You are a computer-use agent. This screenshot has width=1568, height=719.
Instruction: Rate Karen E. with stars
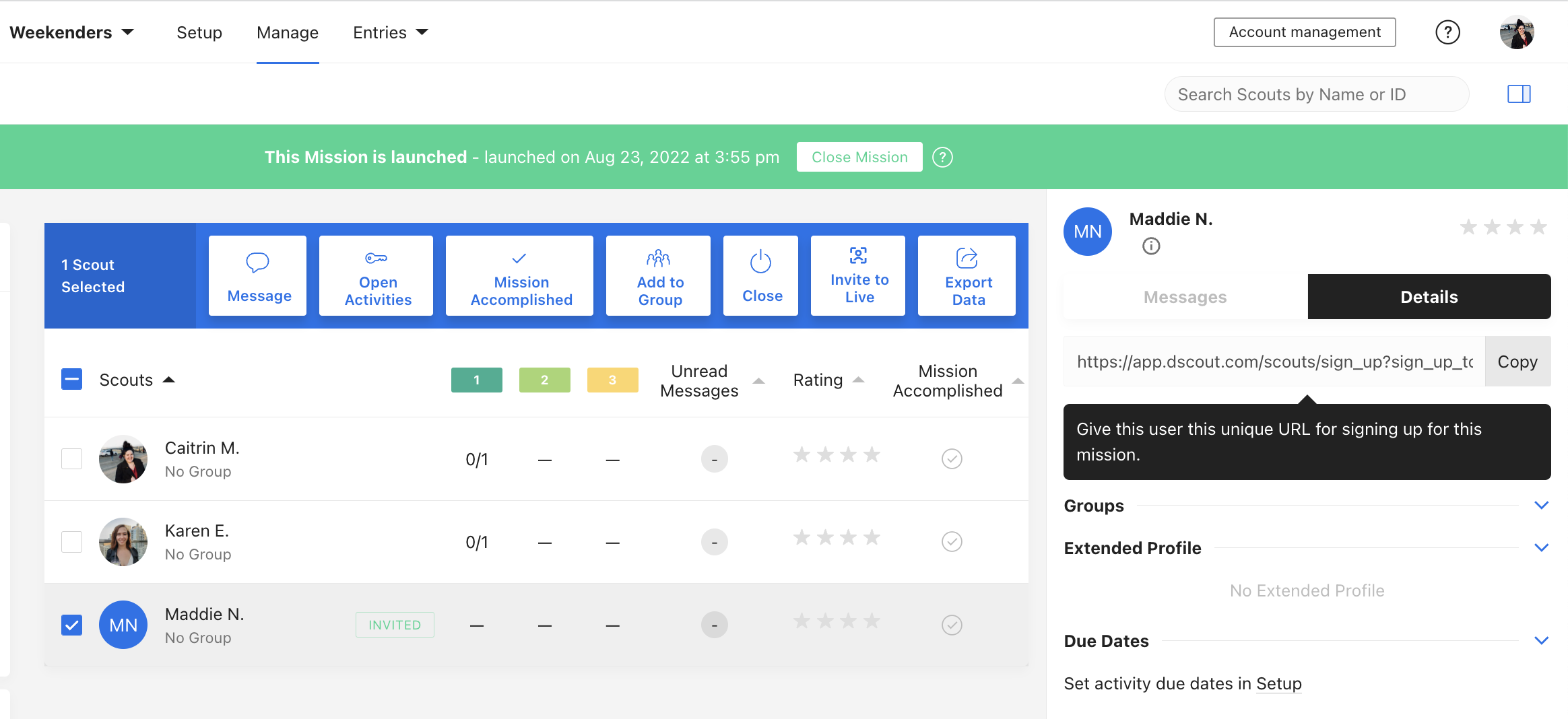click(x=837, y=538)
